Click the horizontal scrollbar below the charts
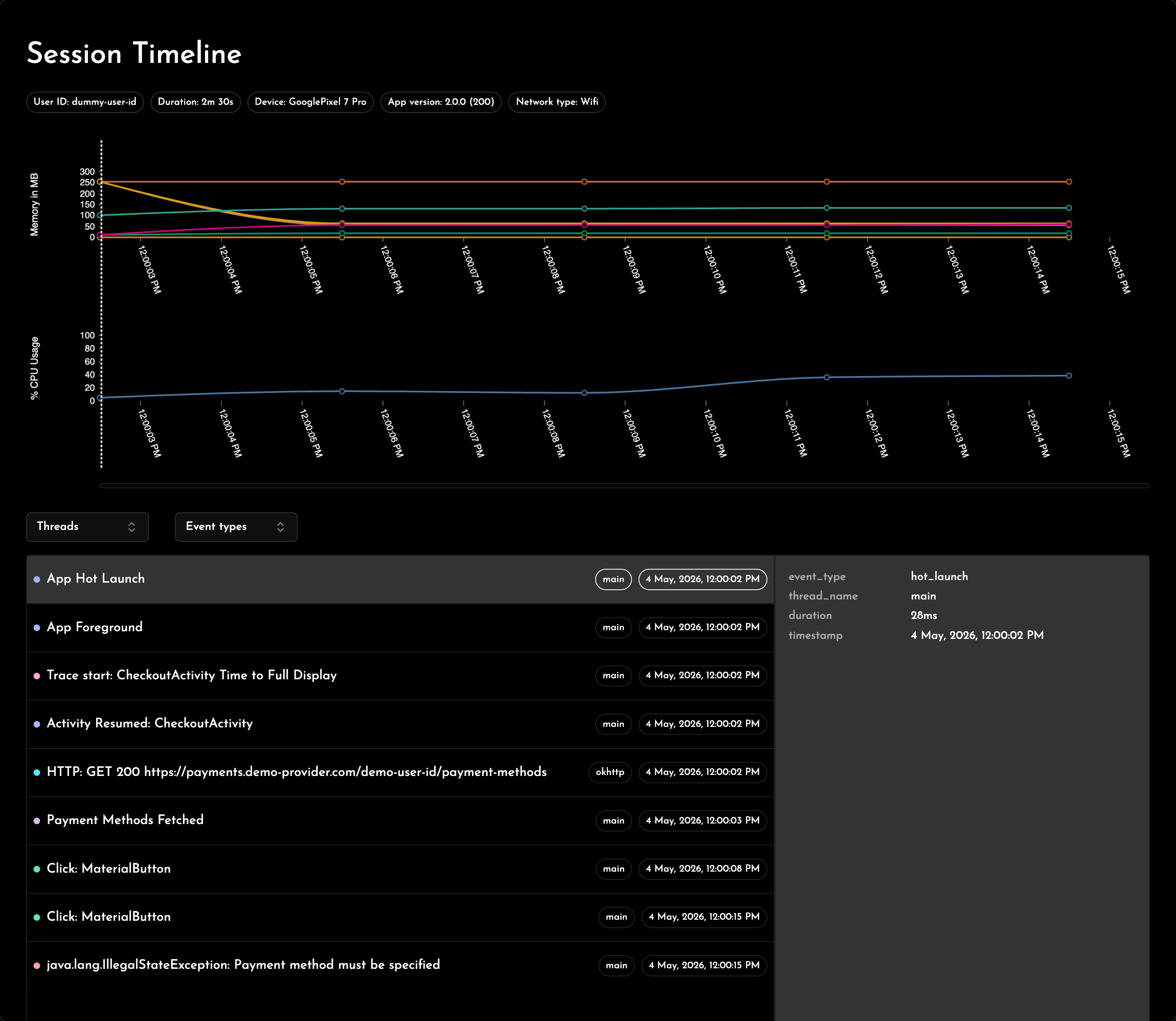 pyautogui.click(x=625, y=486)
